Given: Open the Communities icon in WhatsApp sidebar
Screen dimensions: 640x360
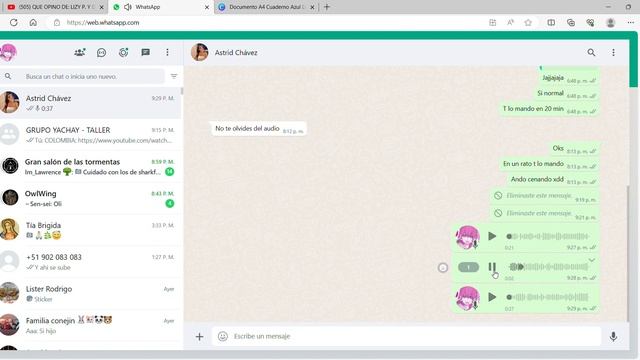Looking at the screenshot, I should (80, 52).
